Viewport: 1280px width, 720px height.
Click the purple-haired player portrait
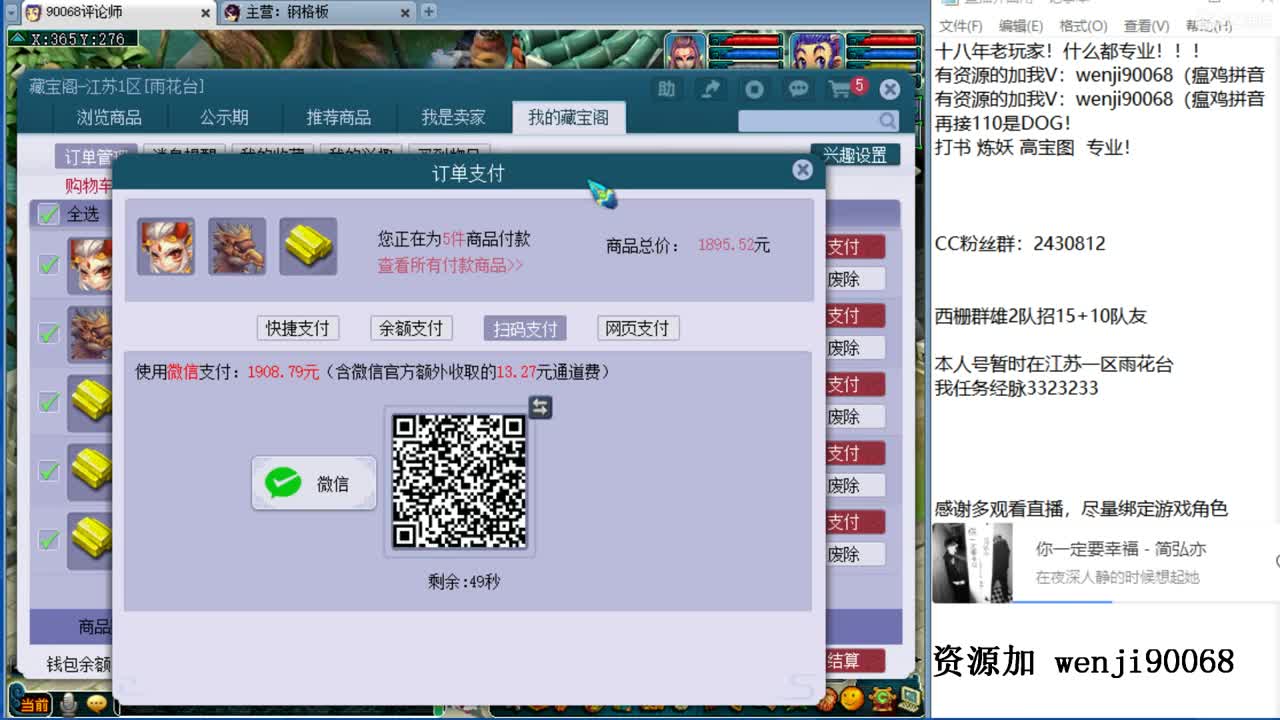(684, 50)
